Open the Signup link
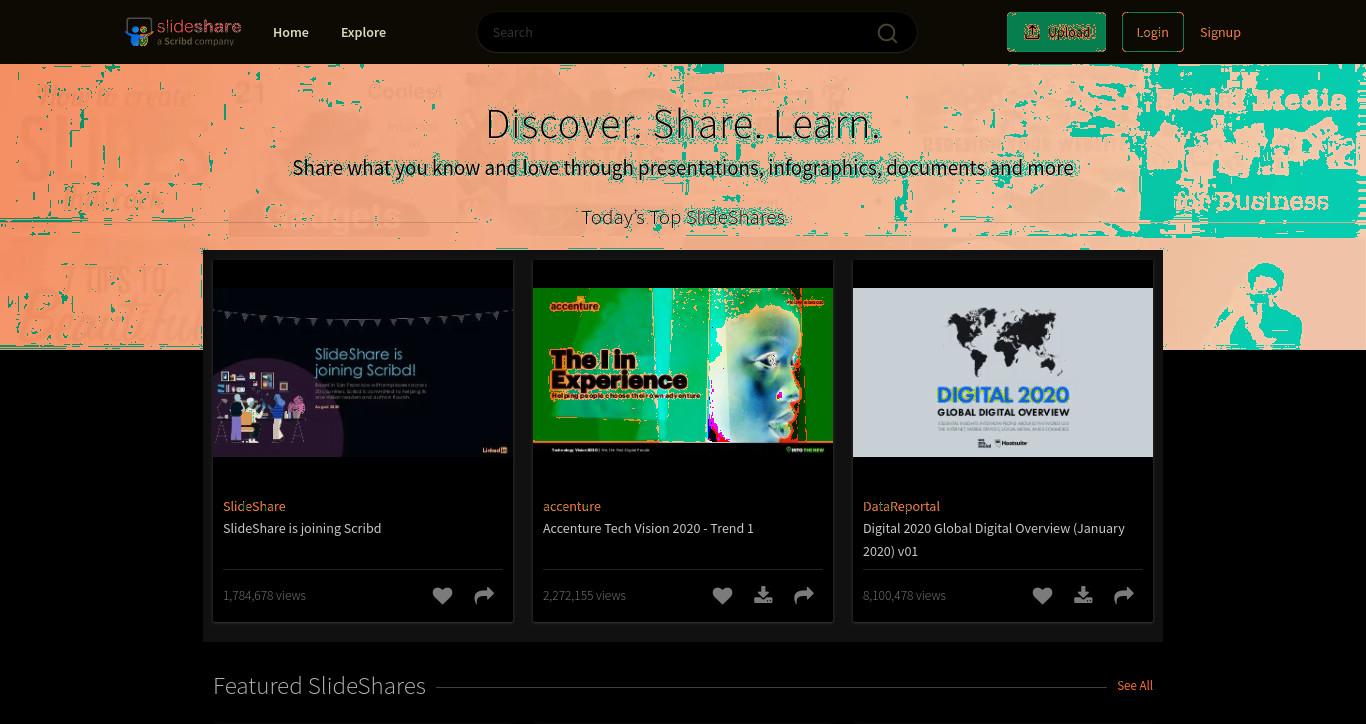 (1220, 32)
